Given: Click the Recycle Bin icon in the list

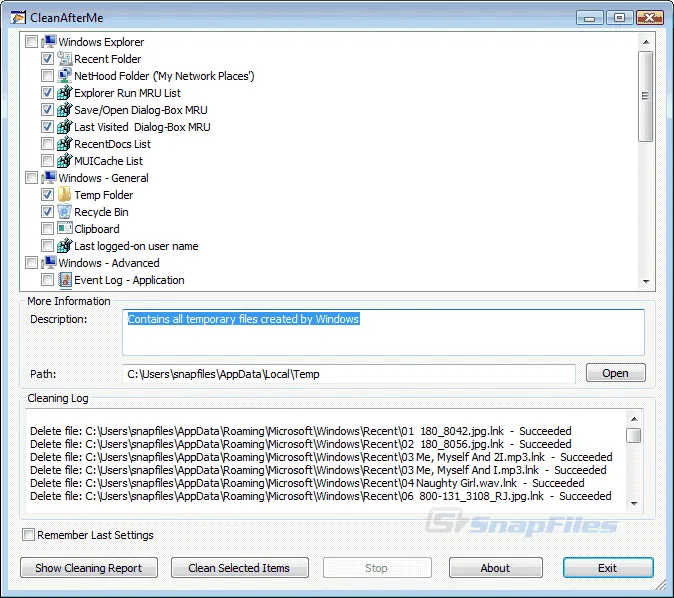Looking at the screenshot, I should click(x=64, y=212).
